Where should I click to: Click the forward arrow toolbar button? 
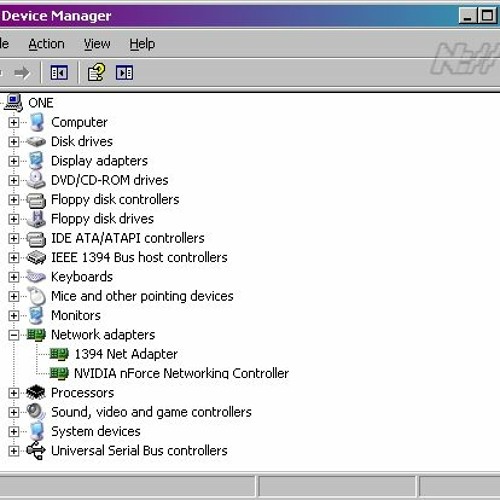pyautogui.click(x=22, y=73)
